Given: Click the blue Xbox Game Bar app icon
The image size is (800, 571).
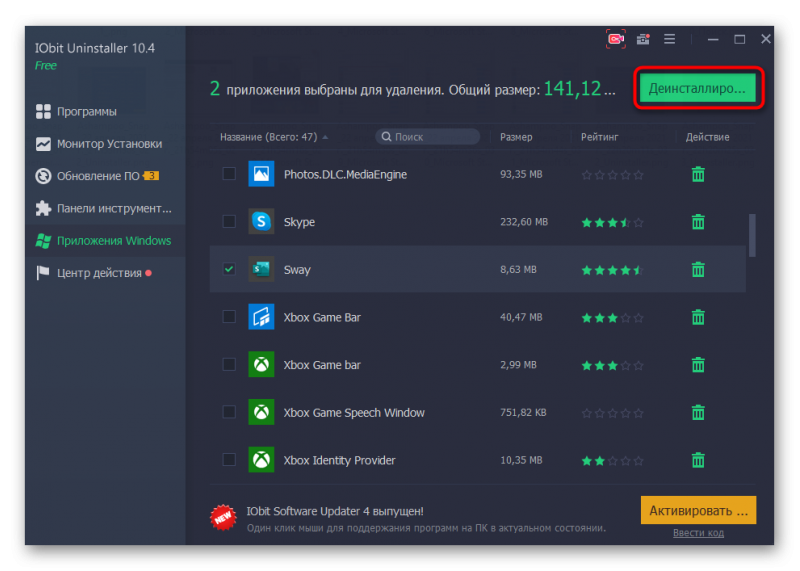Looking at the screenshot, I should pyautogui.click(x=261, y=317).
